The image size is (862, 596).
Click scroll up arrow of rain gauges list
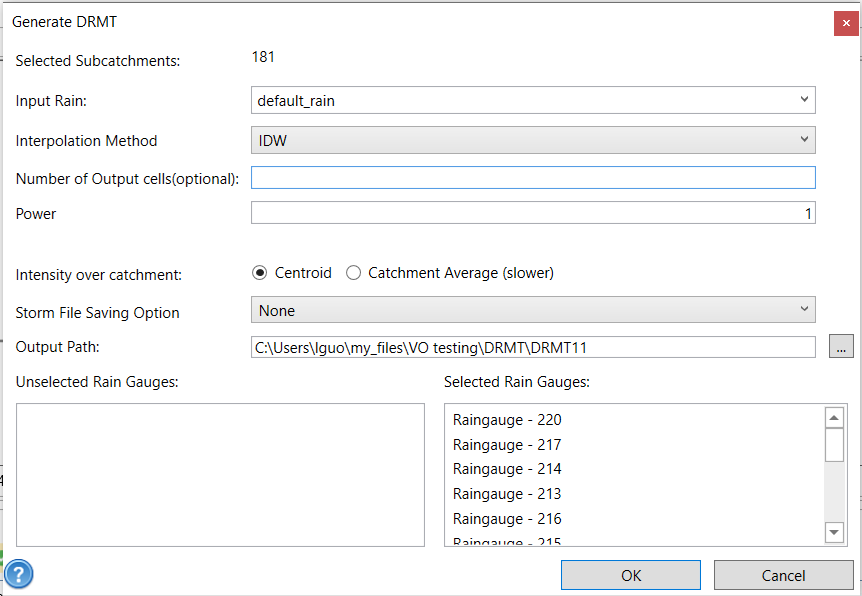(x=834, y=417)
